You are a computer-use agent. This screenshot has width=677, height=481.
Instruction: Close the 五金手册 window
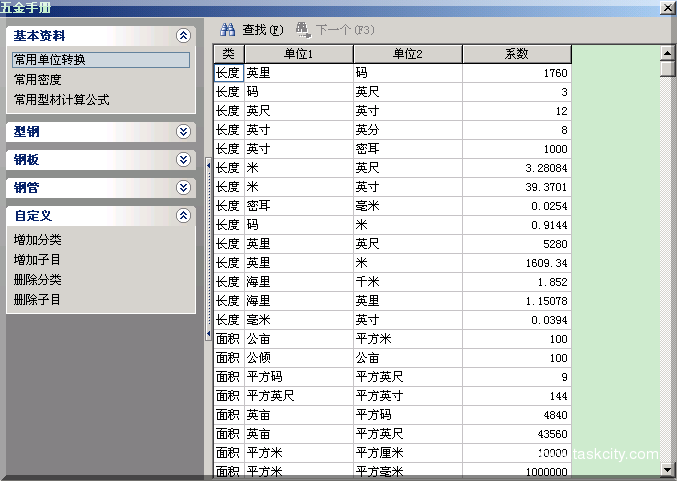pos(667,7)
